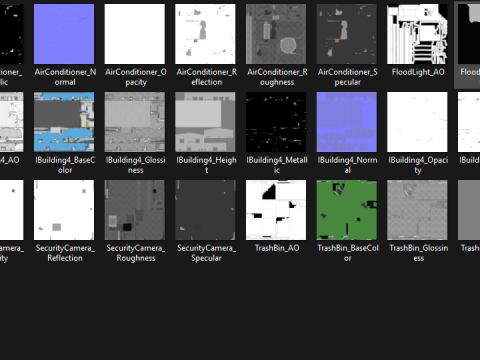The width and height of the screenshot is (480, 360).
Task: Click the 'SecurityCamera_Reflection' file name
Action: pos(65,253)
